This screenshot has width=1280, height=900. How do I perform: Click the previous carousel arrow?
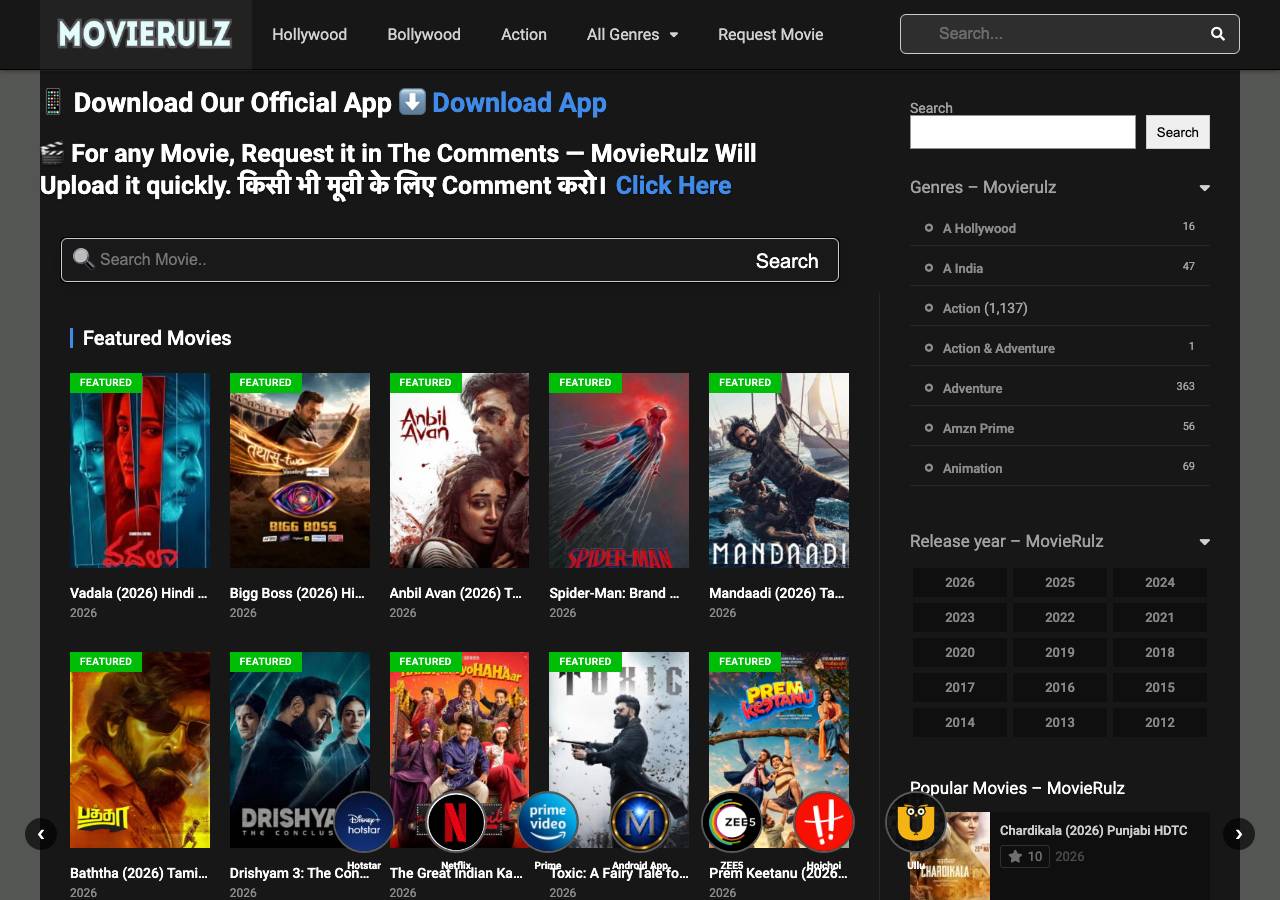41,834
